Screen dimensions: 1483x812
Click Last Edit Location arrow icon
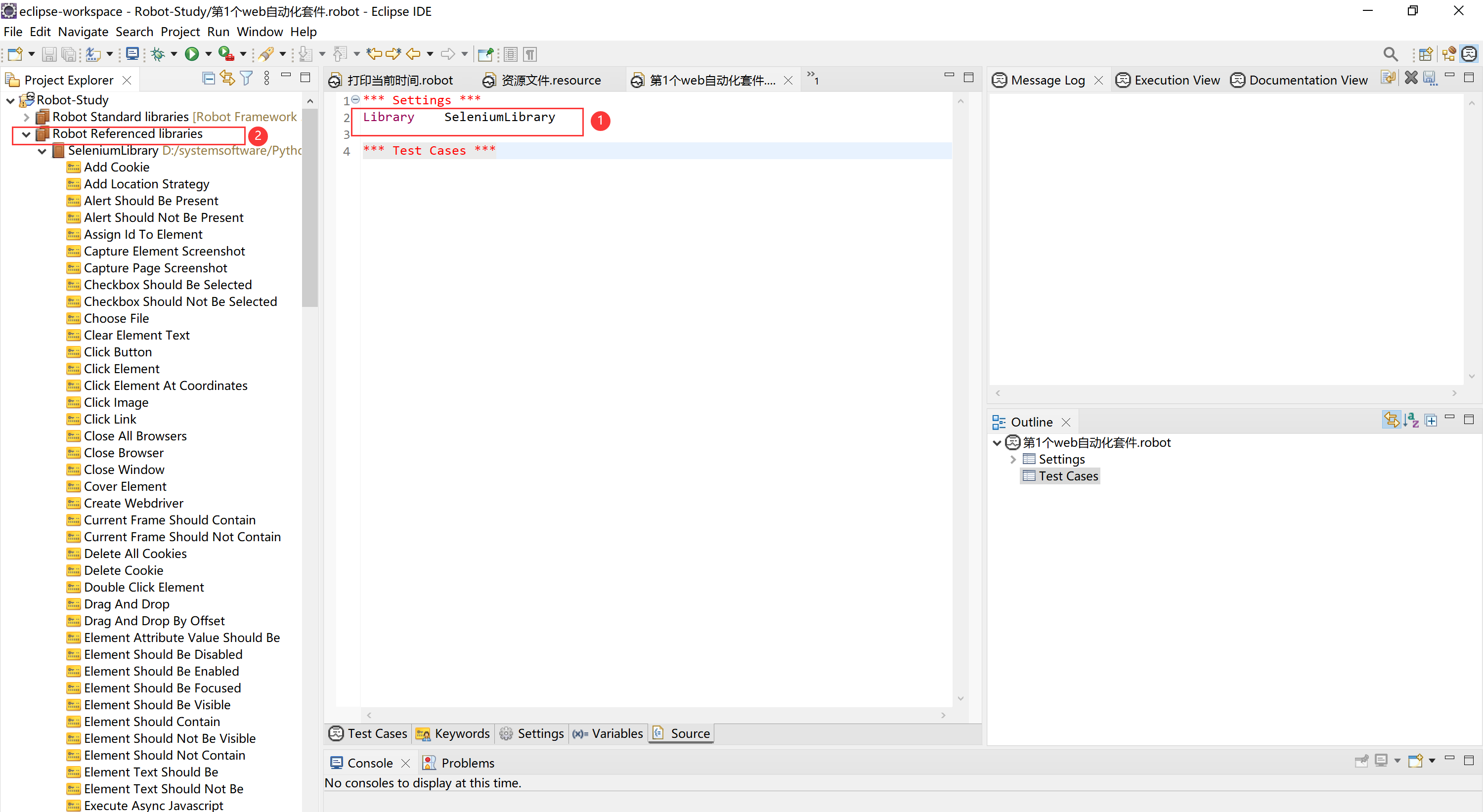click(374, 54)
